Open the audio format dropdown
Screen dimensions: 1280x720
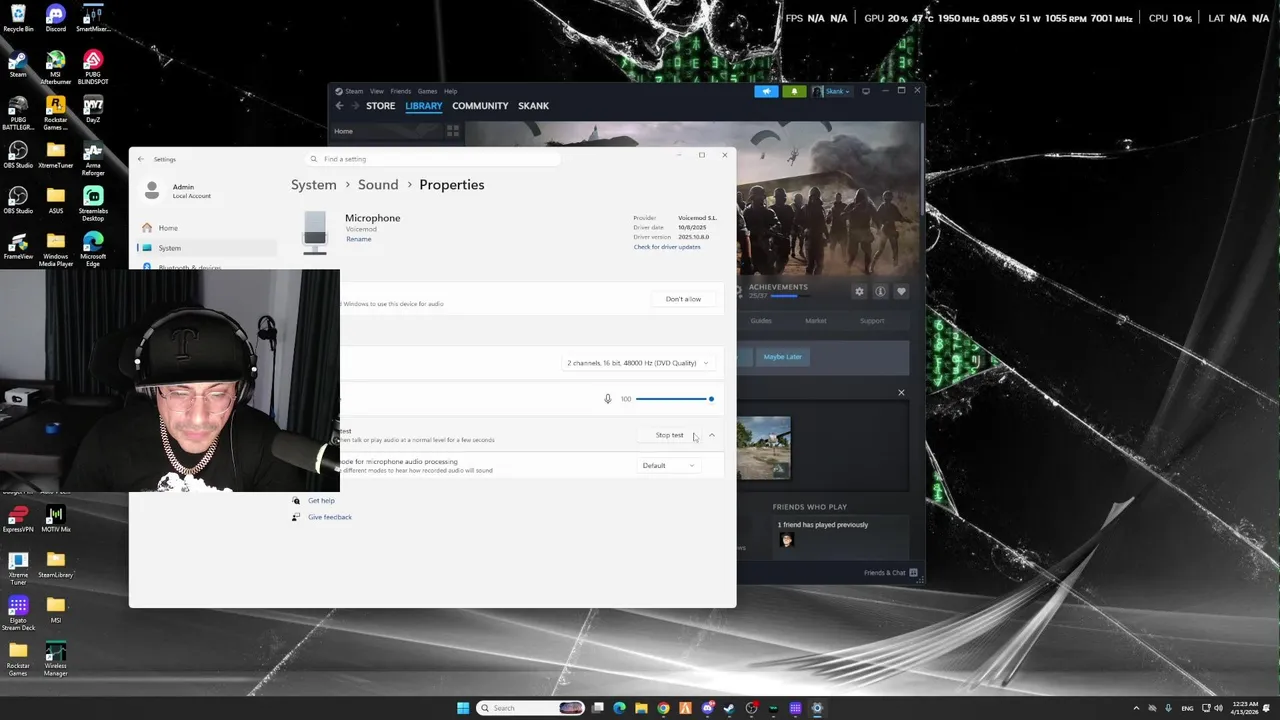[x=639, y=363]
